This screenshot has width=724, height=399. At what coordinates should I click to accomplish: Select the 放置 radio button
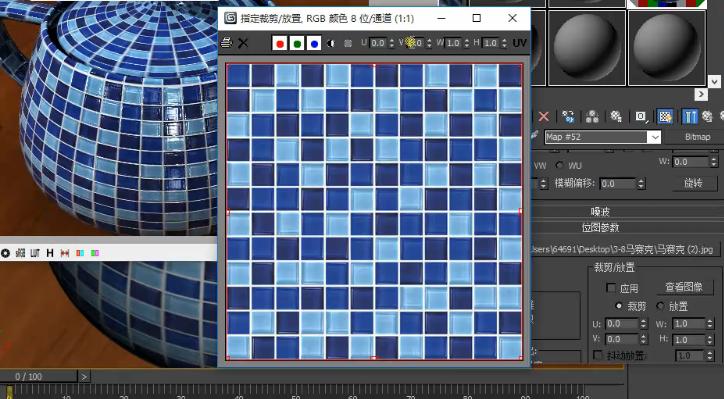(x=660, y=306)
